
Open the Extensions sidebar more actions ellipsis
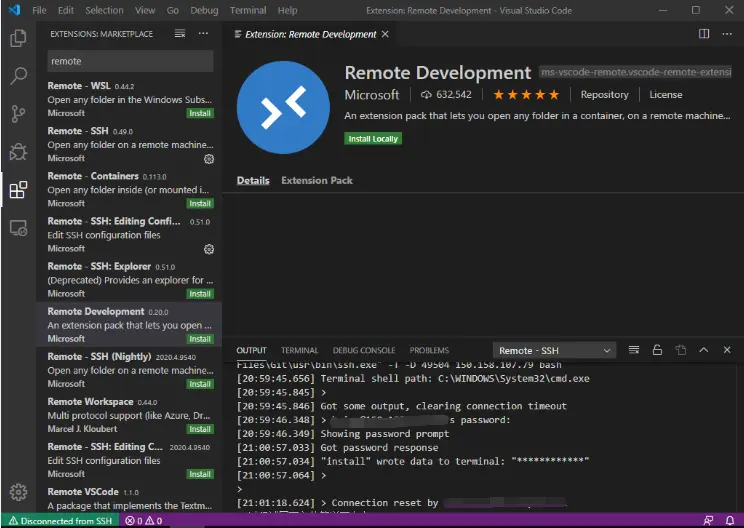coord(204,34)
